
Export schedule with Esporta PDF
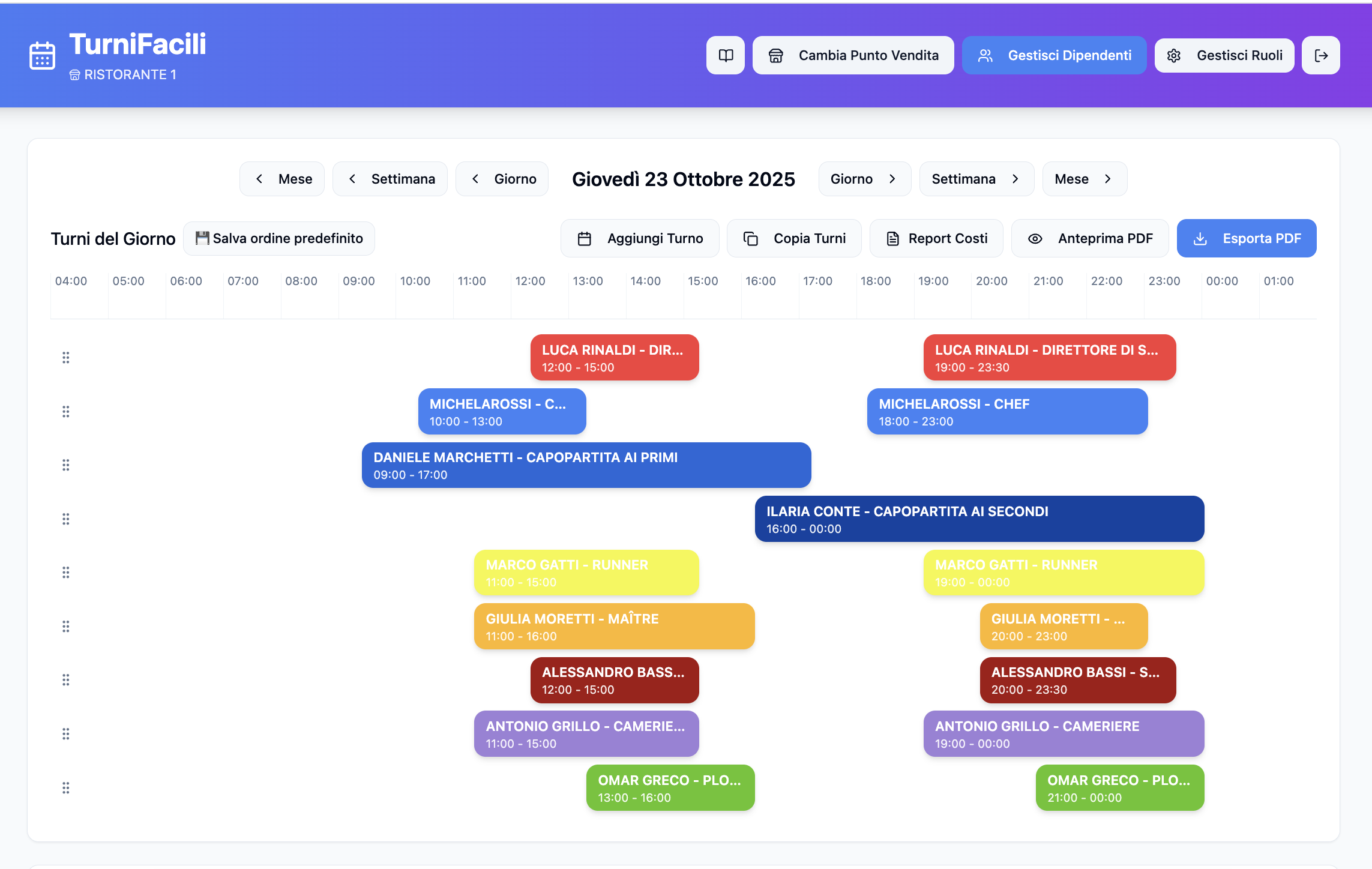pyautogui.click(x=1247, y=238)
